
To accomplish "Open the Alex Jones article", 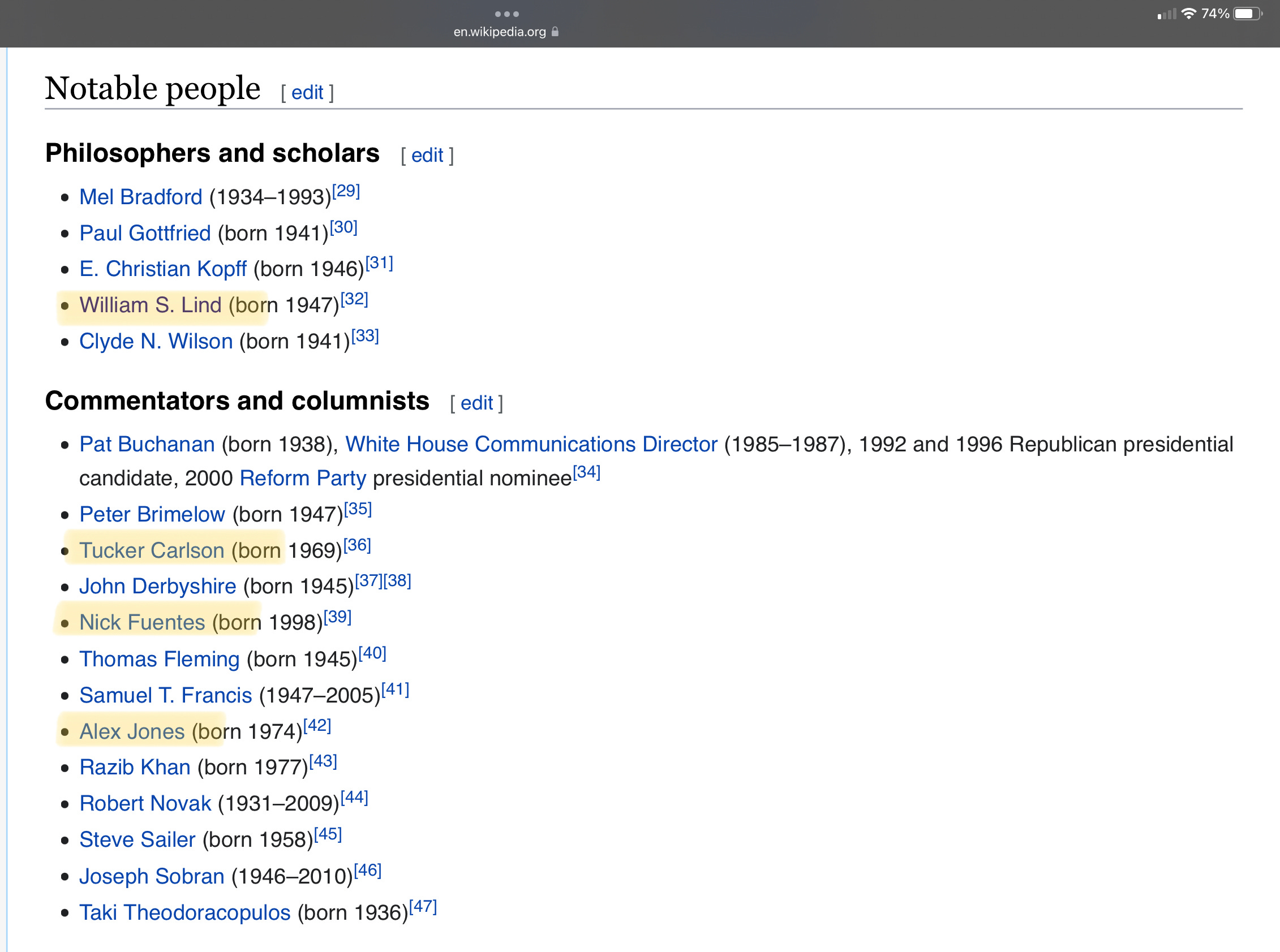I will (132, 731).
